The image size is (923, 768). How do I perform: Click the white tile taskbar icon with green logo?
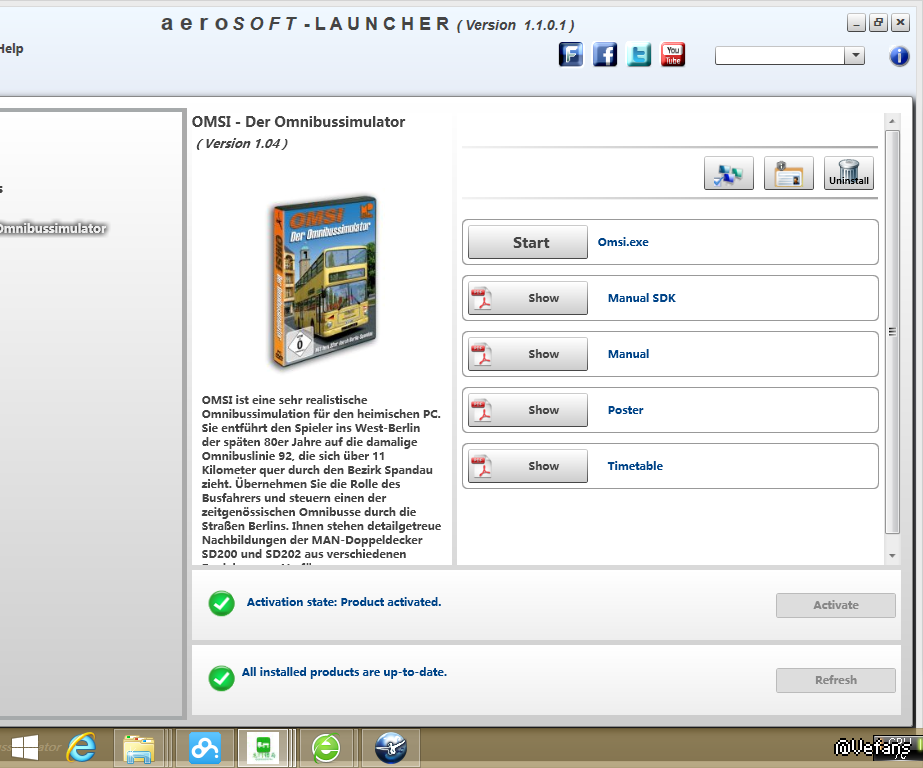pos(263,748)
